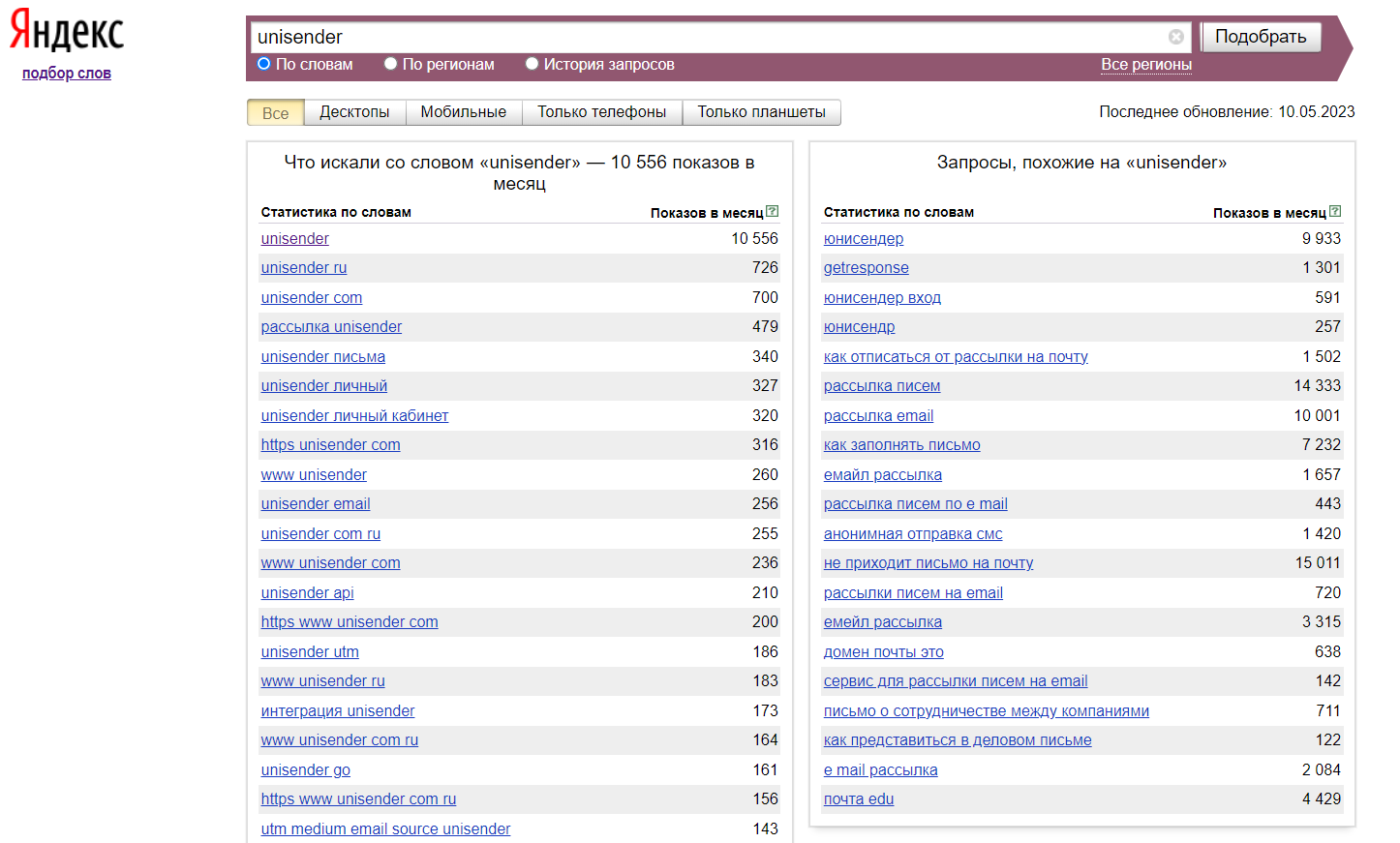Image resolution: width=1400 pixels, height=843 pixels.
Task: Click the Подобрать button
Action: pos(1261,37)
